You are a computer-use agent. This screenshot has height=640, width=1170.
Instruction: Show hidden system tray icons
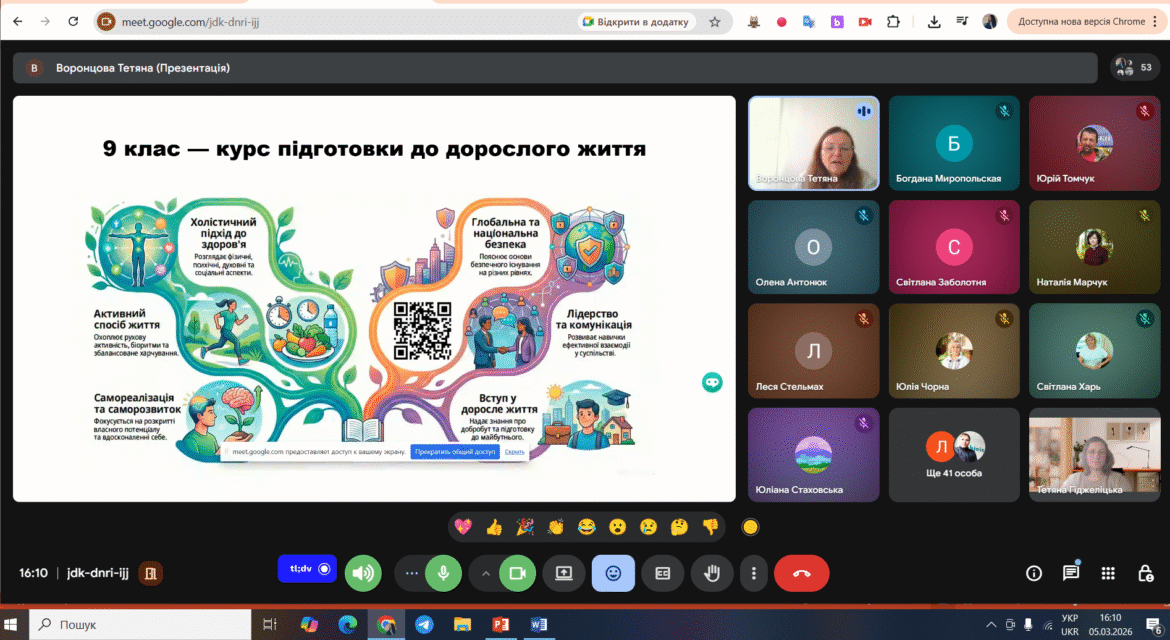click(991, 624)
